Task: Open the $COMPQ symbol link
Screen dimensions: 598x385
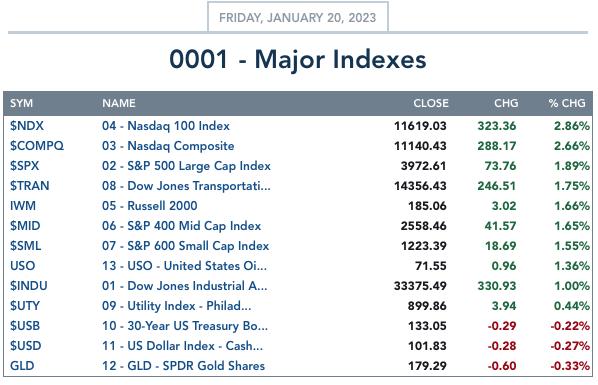Action: 37,146
